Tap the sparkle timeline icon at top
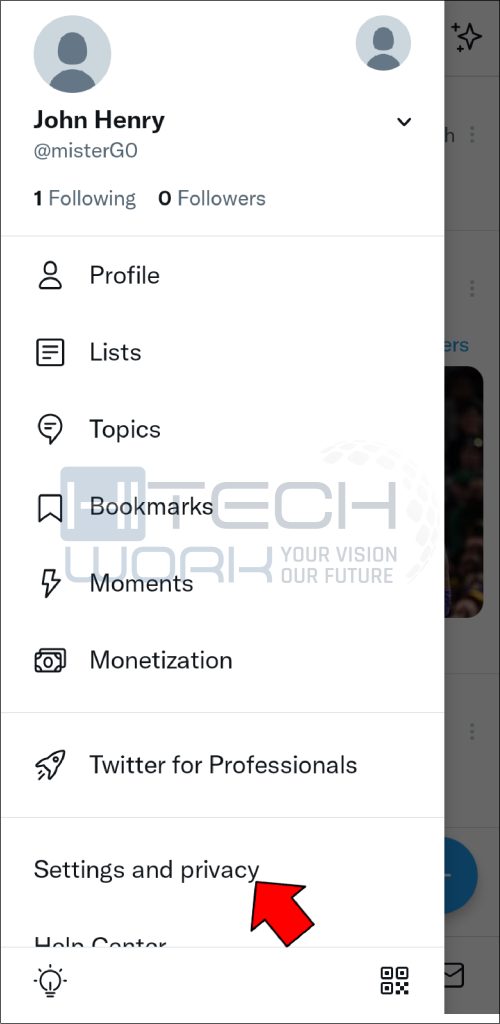This screenshot has height=1024, width=500. (x=466, y=37)
